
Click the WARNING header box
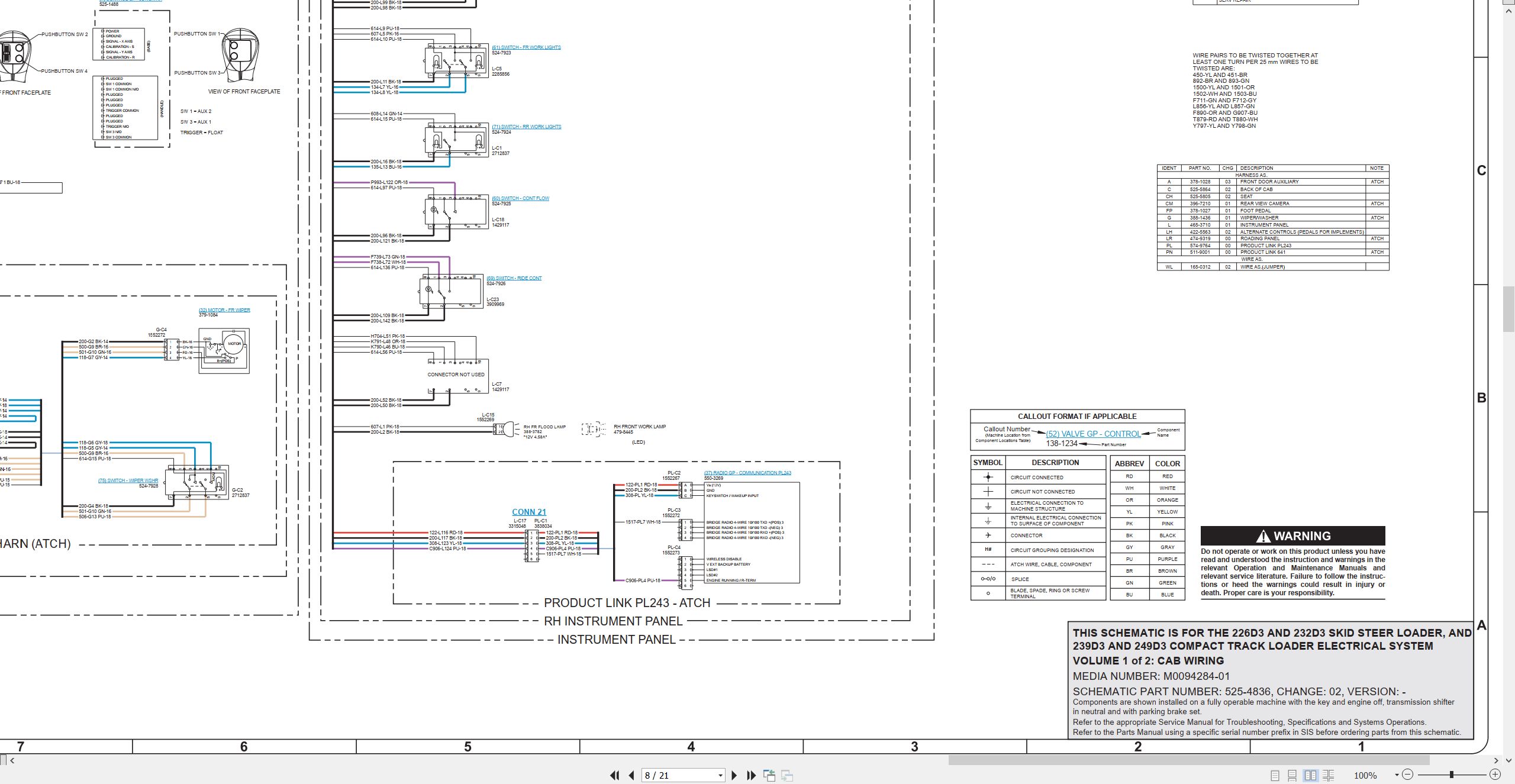tap(1292, 536)
